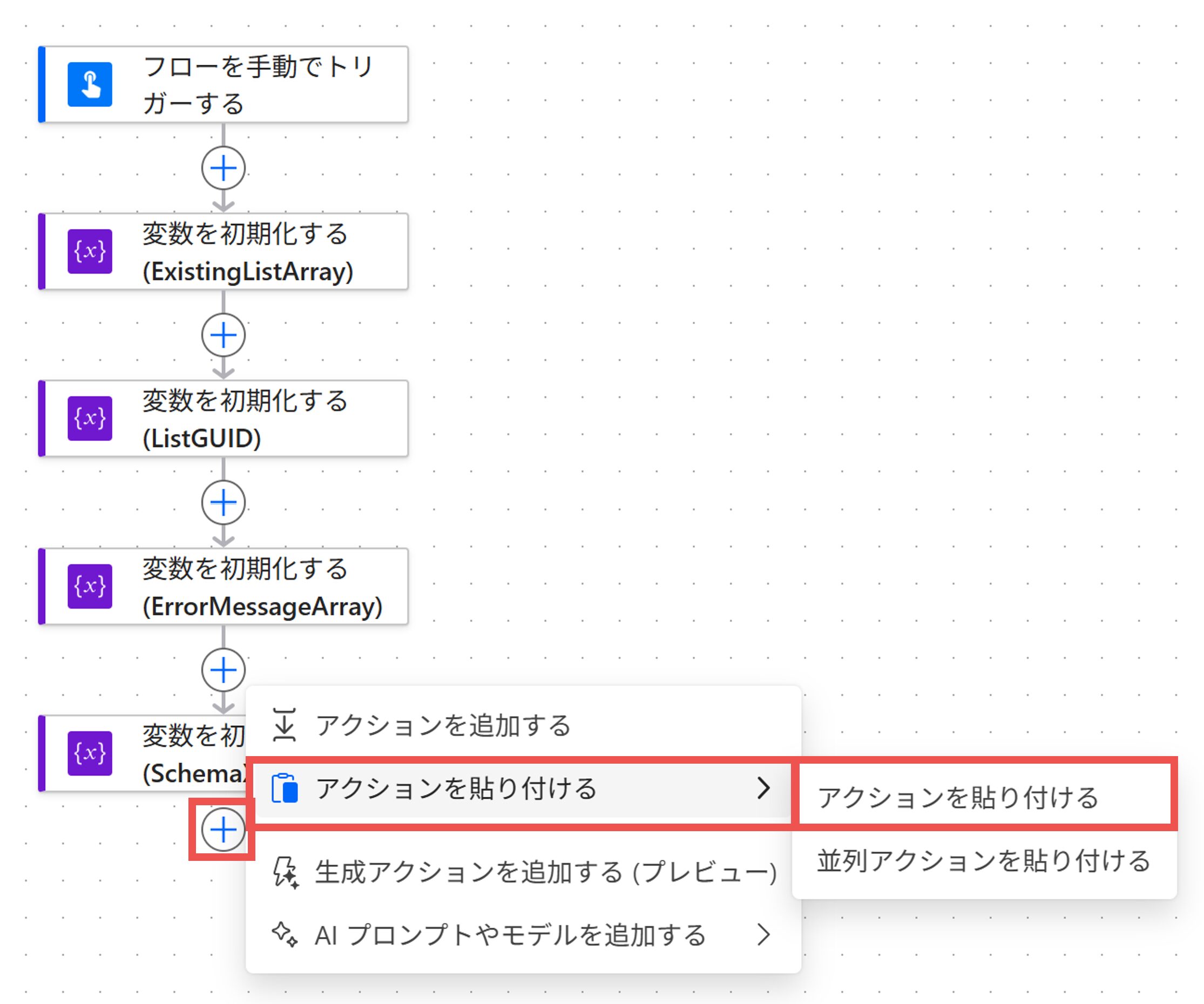Open the partially hidden (Schema) variable card
The width and height of the screenshot is (1204, 1004).
click(x=142, y=753)
